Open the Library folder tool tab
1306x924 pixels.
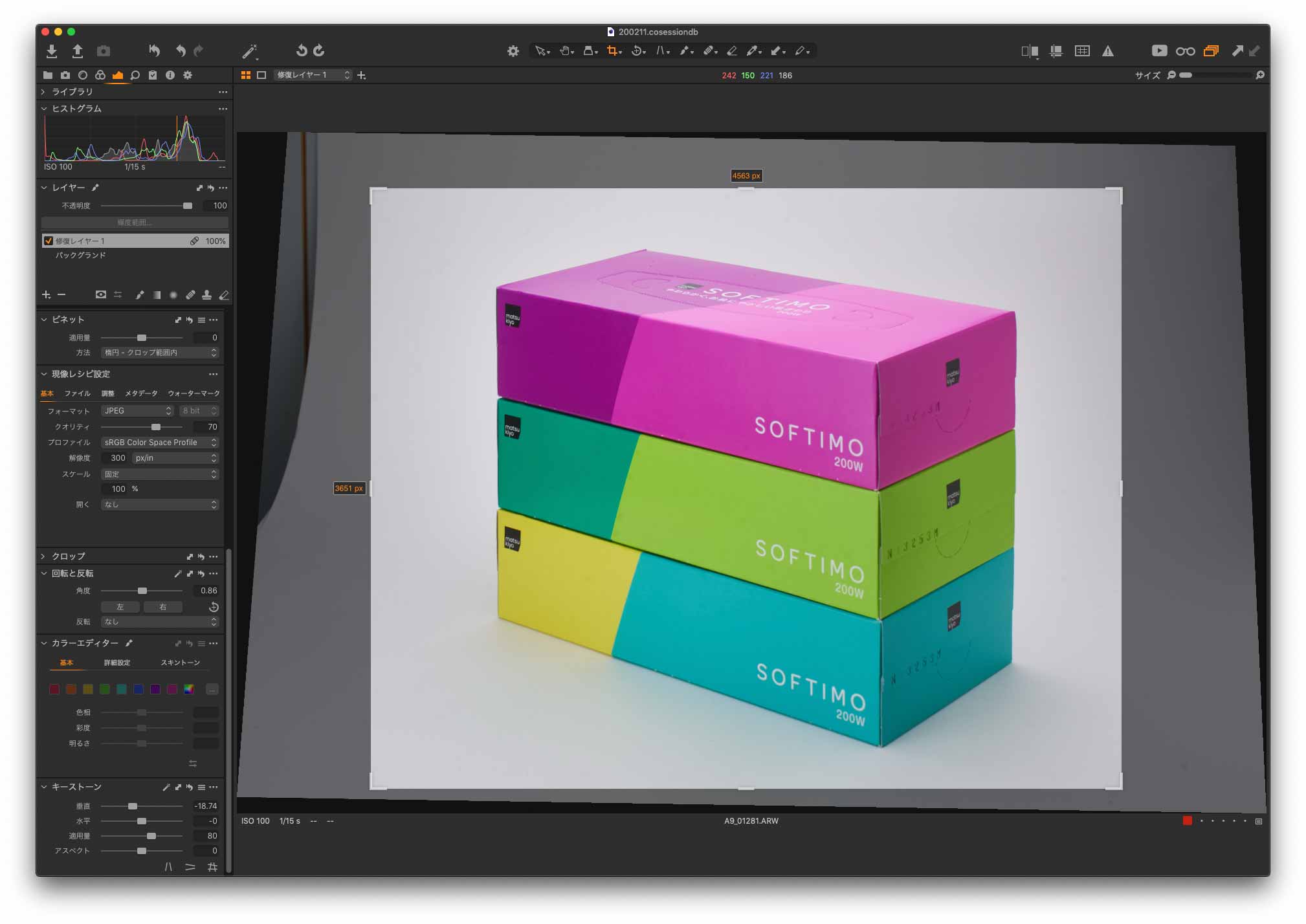48,75
